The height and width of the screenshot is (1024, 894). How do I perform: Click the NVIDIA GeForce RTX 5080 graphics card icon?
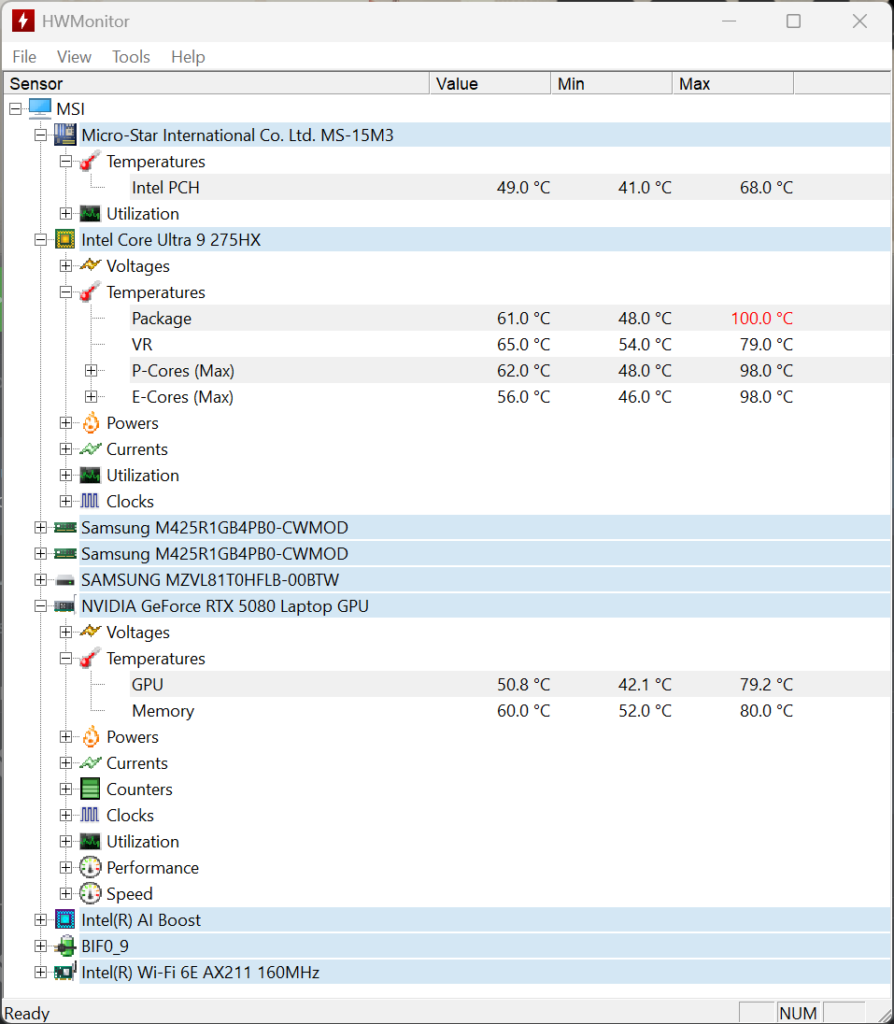pyautogui.click(x=65, y=606)
